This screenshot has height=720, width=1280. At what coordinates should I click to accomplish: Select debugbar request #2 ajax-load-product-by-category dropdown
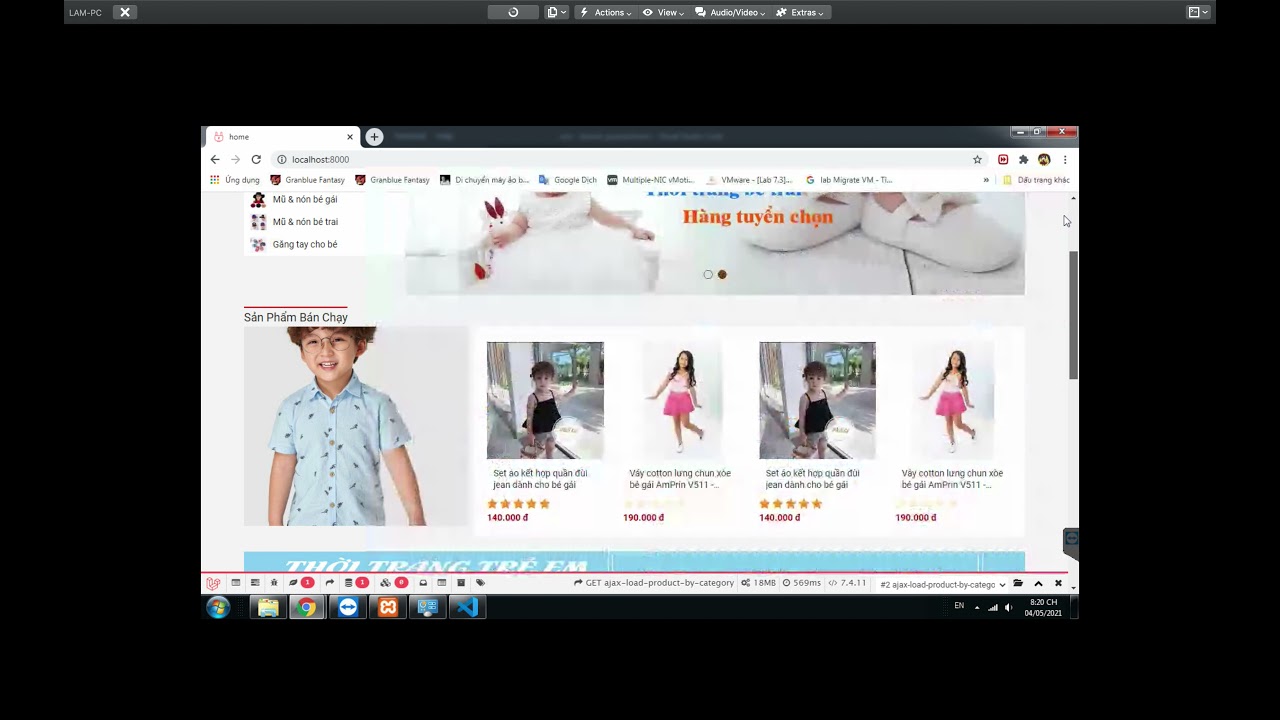pyautogui.click(x=943, y=584)
